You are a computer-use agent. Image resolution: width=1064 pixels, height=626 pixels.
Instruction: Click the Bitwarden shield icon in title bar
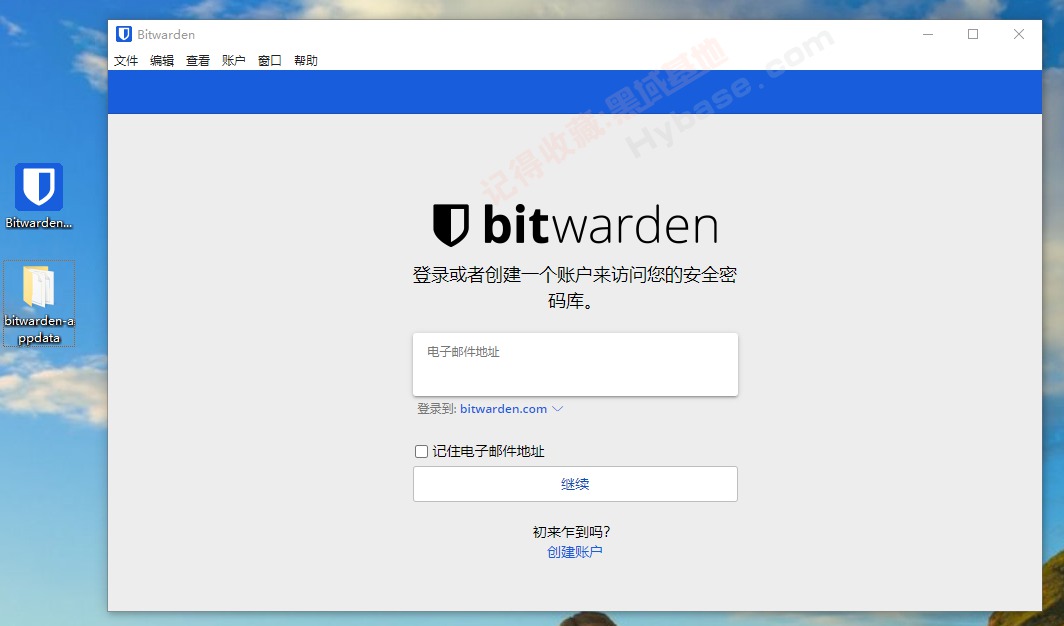pos(124,34)
